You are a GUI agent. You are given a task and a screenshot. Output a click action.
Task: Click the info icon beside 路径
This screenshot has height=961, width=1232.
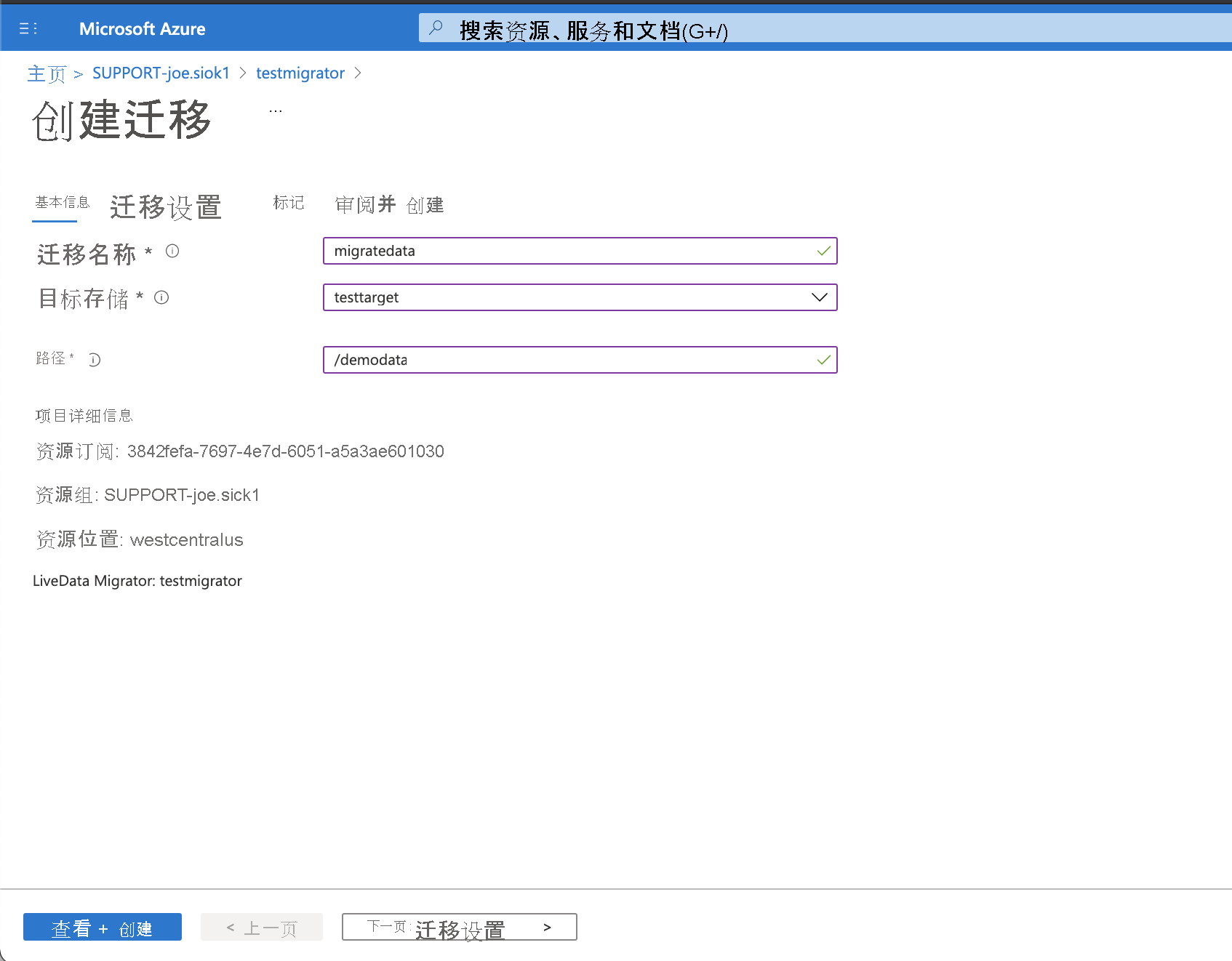coord(95,359)
